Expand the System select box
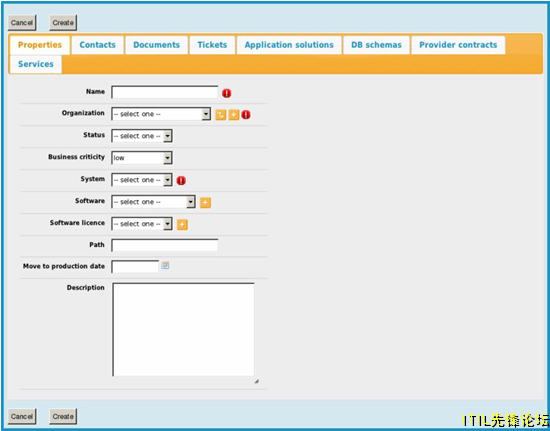The height and width of the screenshot is (431, 550). (142, 180)
